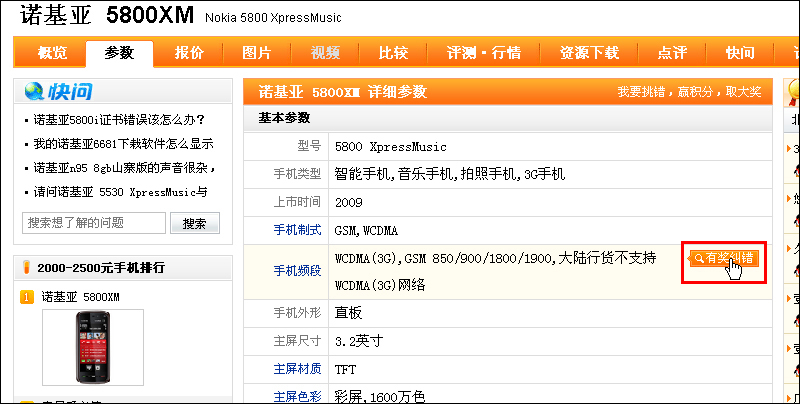Open the 图片 tab
This screenshot has height=404, width=800.
[x=257, y=53]
